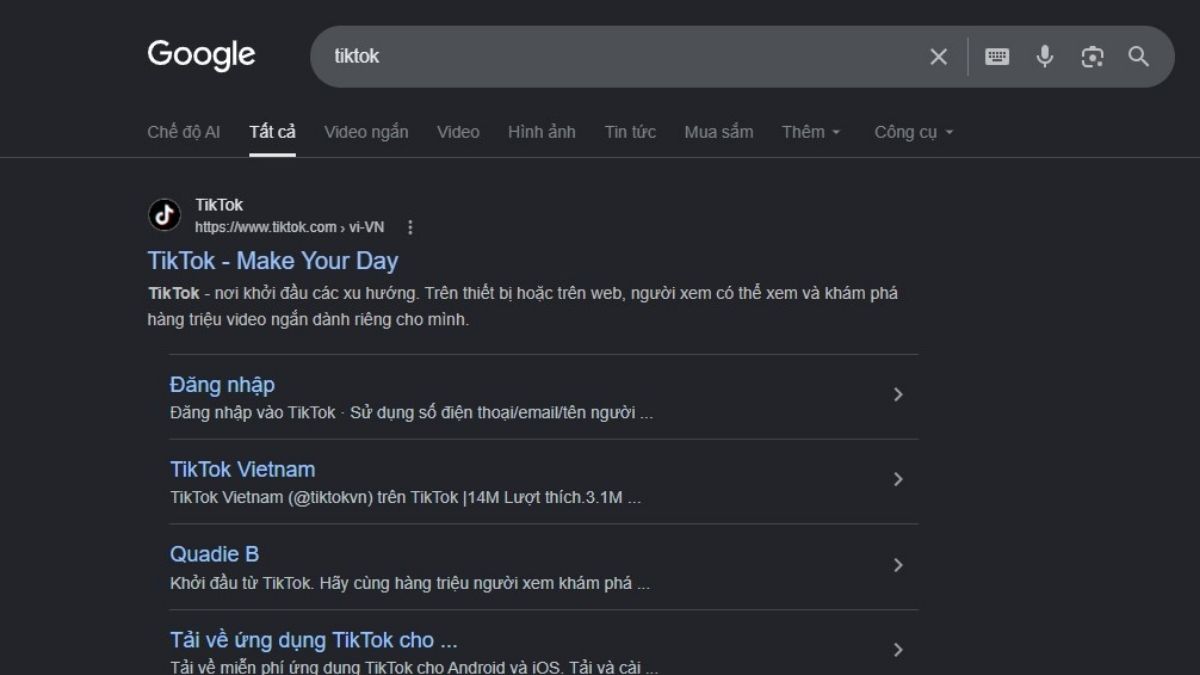This screenshot has height=675, width=1200.
Task: Search by image with lens icon
Action: pyautogui.click(x=1092, y=57)
